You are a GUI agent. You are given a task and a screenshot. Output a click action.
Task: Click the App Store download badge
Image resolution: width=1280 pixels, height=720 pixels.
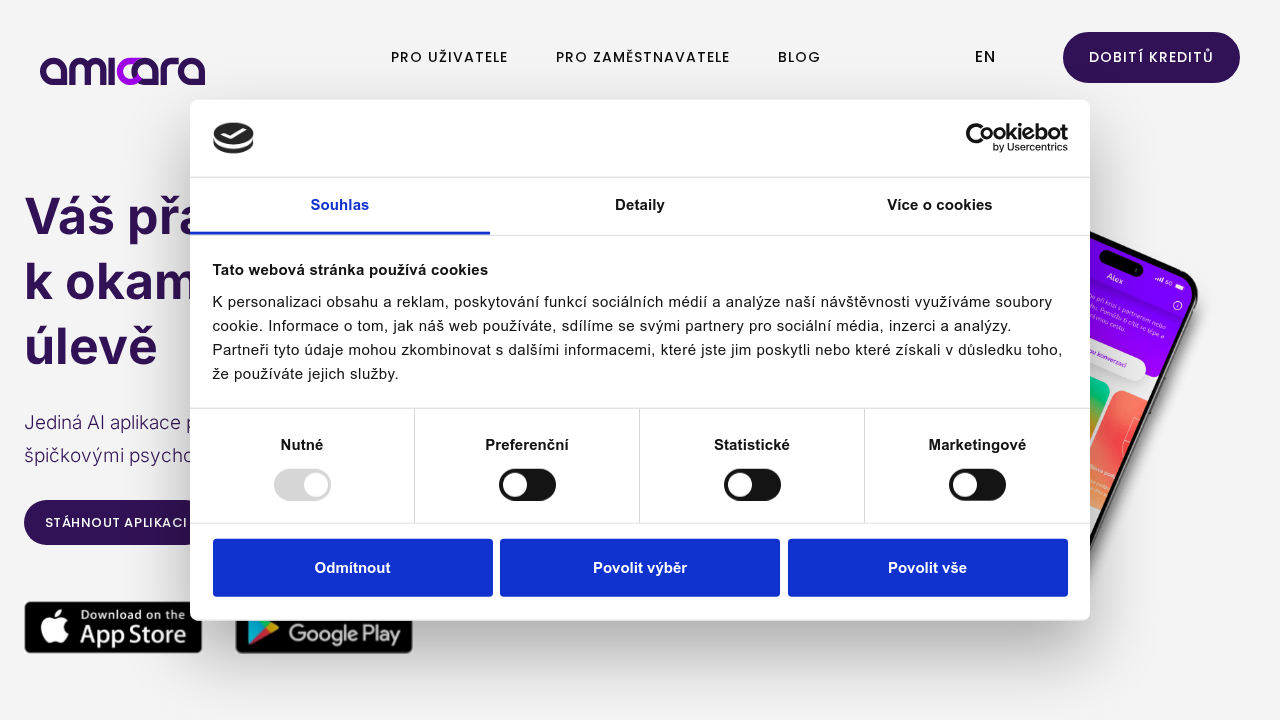point(113,627)
